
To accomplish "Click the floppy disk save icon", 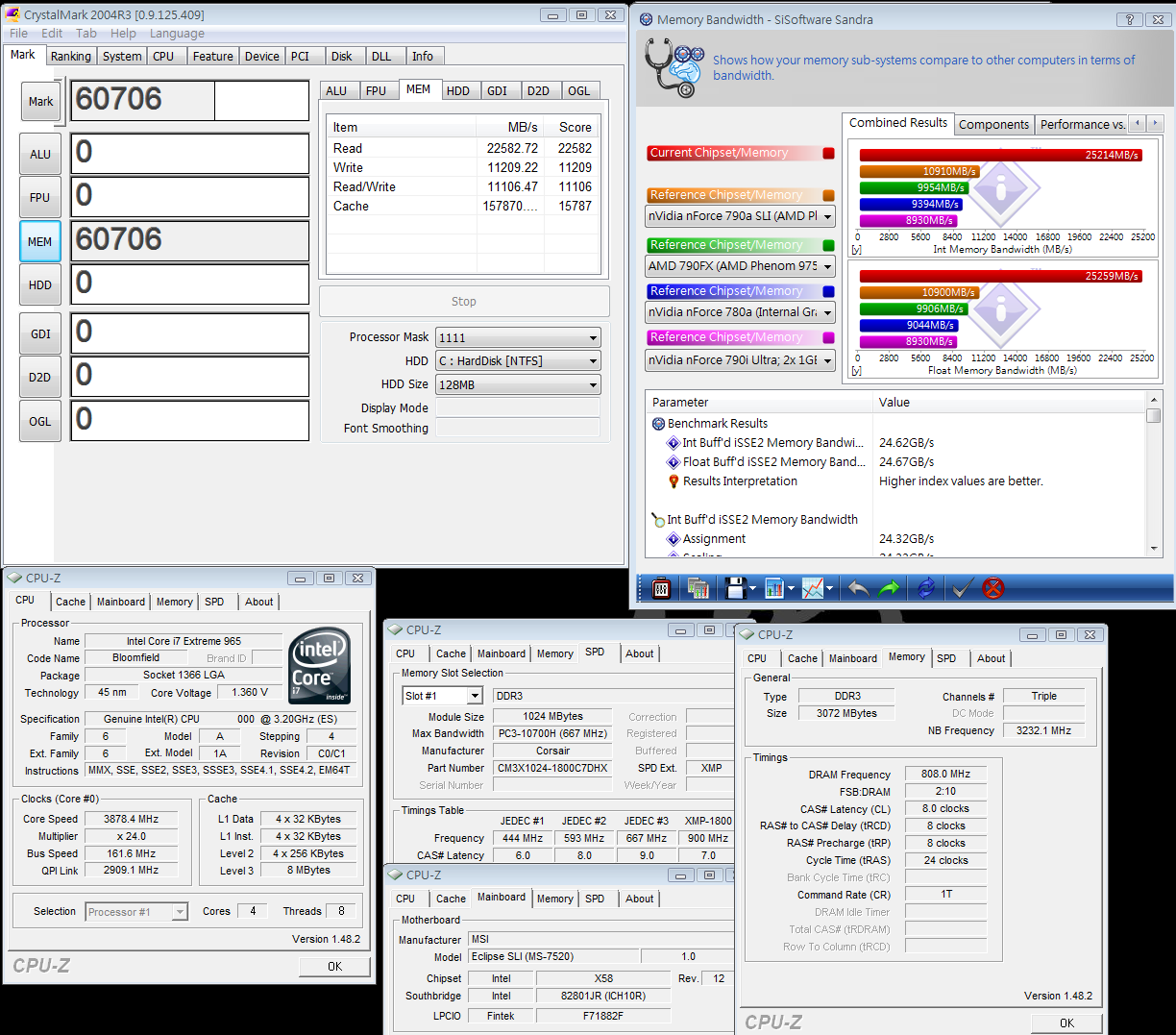I will point(735,588).
